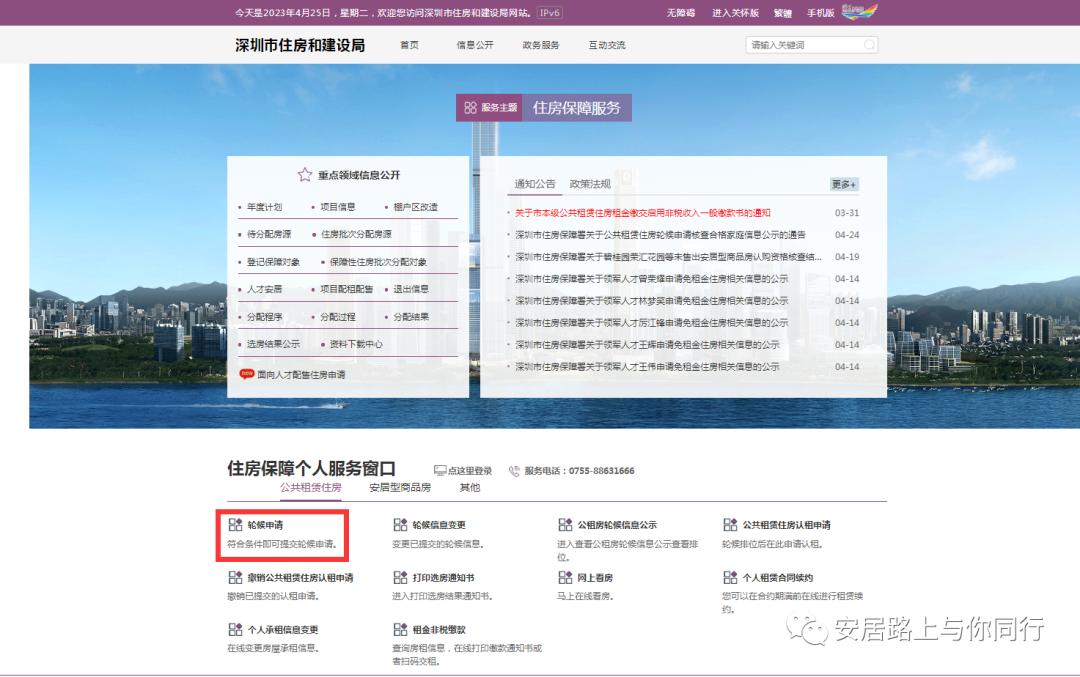This screenshot has width=1080, height=677.
Task: Click the 服务主题 grid icon beside housing services
Action: coord(468,105)
